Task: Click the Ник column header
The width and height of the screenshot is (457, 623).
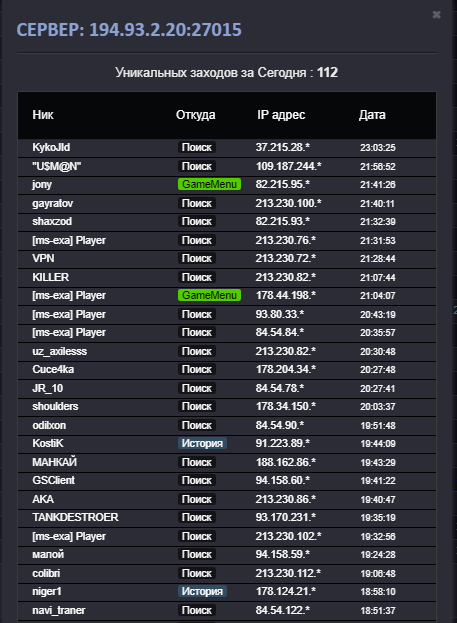Action: 43,115
